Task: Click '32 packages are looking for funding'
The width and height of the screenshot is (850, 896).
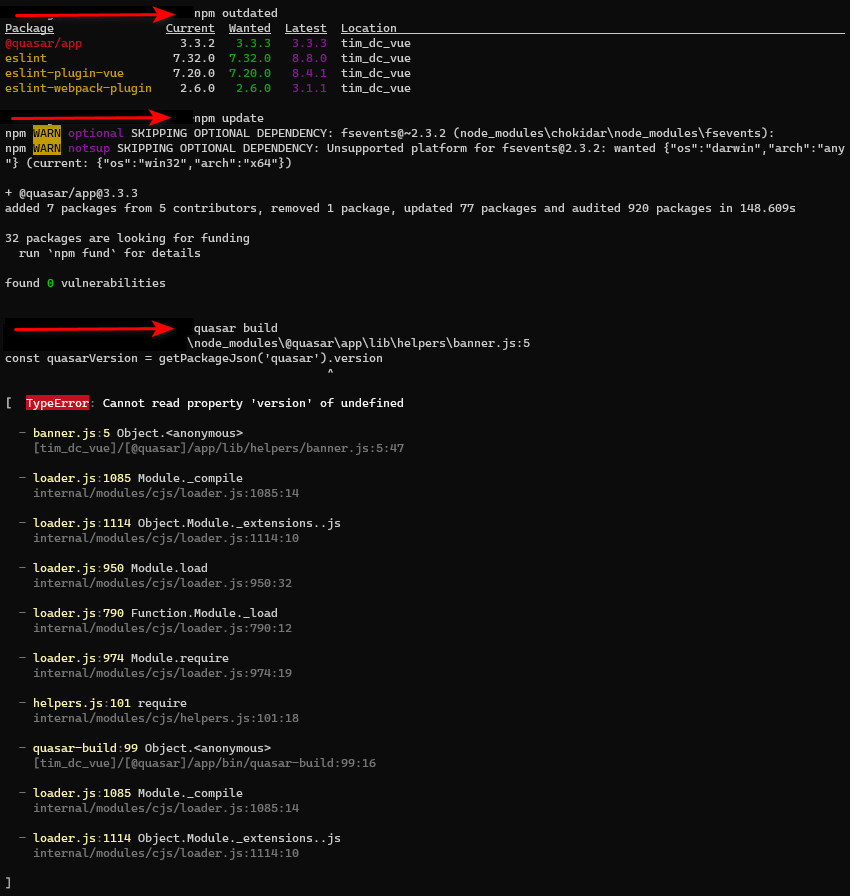Action: [127, 238]
